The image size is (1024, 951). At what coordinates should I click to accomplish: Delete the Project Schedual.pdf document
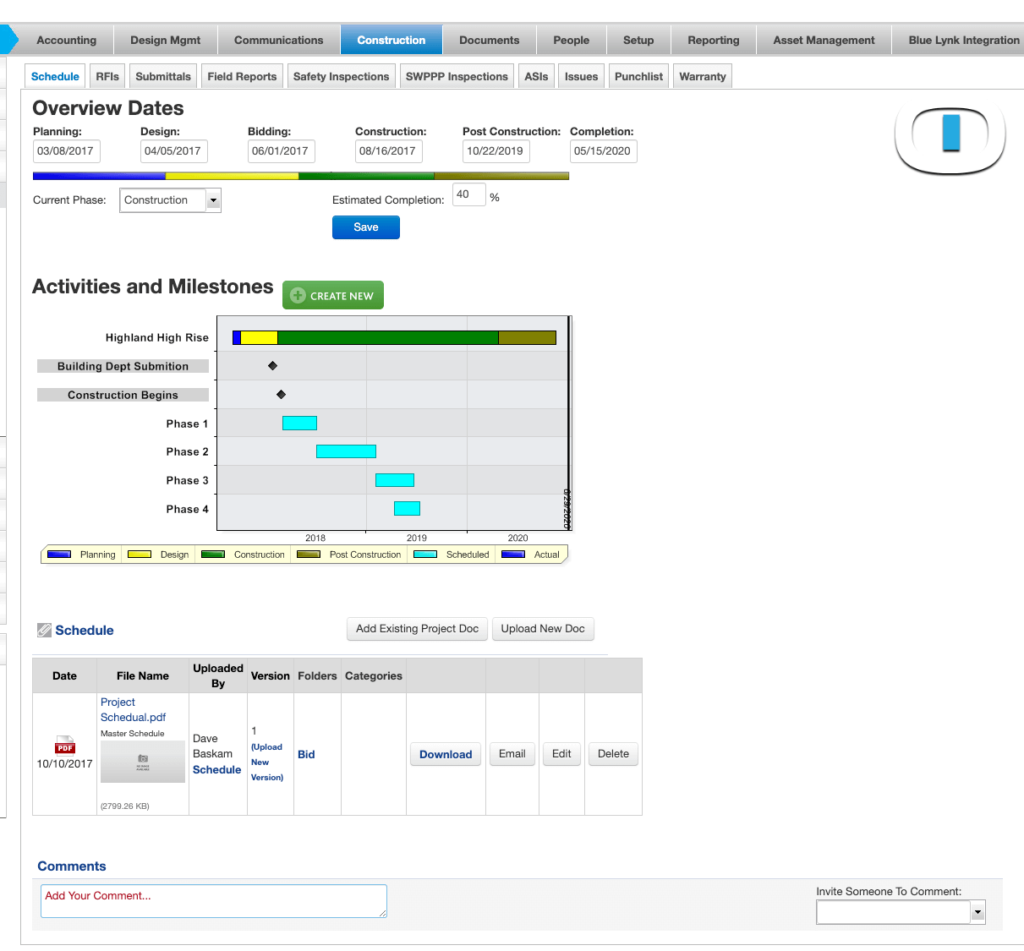click(x=613, y=754)
